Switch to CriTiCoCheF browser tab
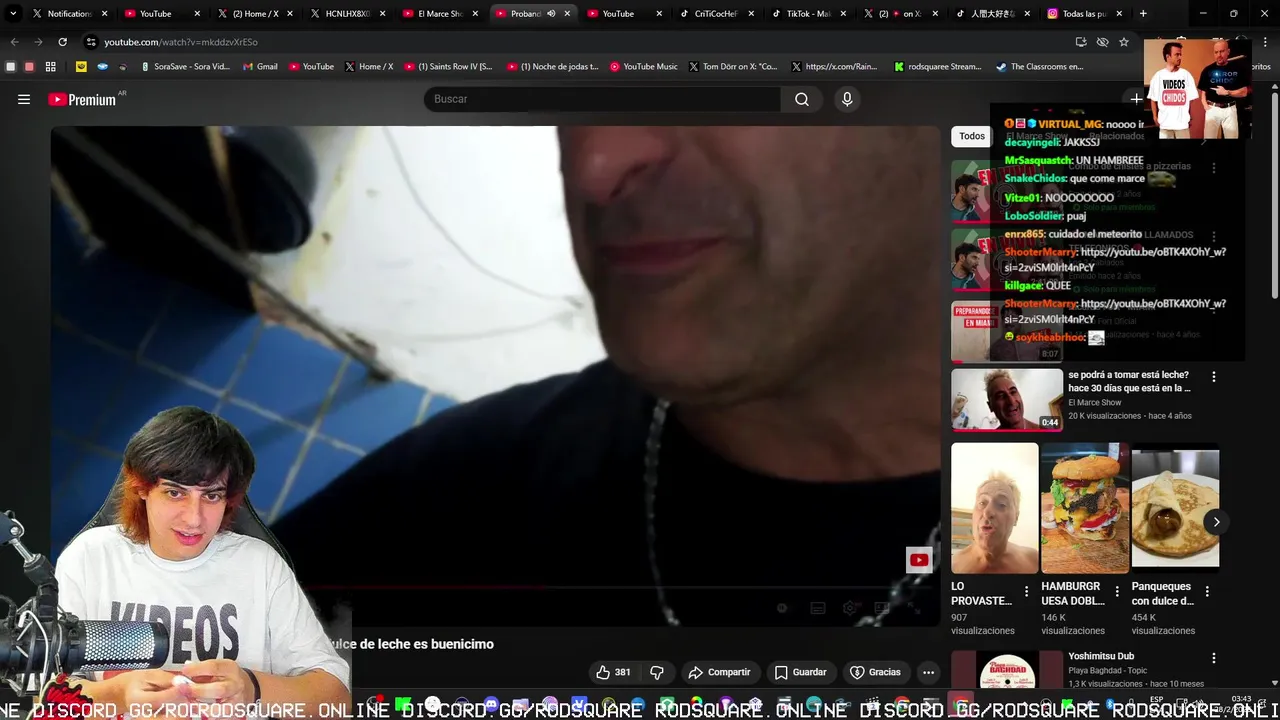1280x720 pixels. tap(716, 14)
